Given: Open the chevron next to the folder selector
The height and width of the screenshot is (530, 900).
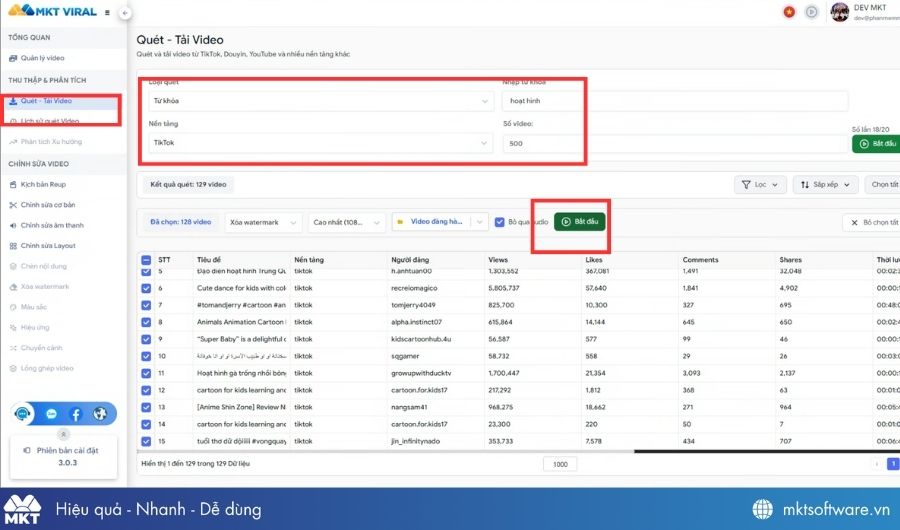Looking at the screenshot, I should pos(479,222).
